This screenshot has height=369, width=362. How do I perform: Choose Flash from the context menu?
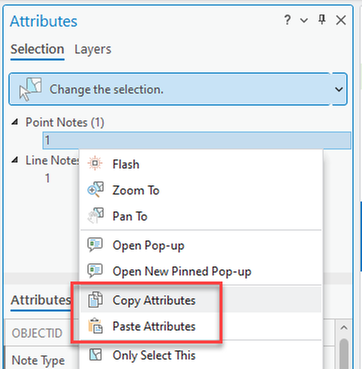click(x=201, y=164)
